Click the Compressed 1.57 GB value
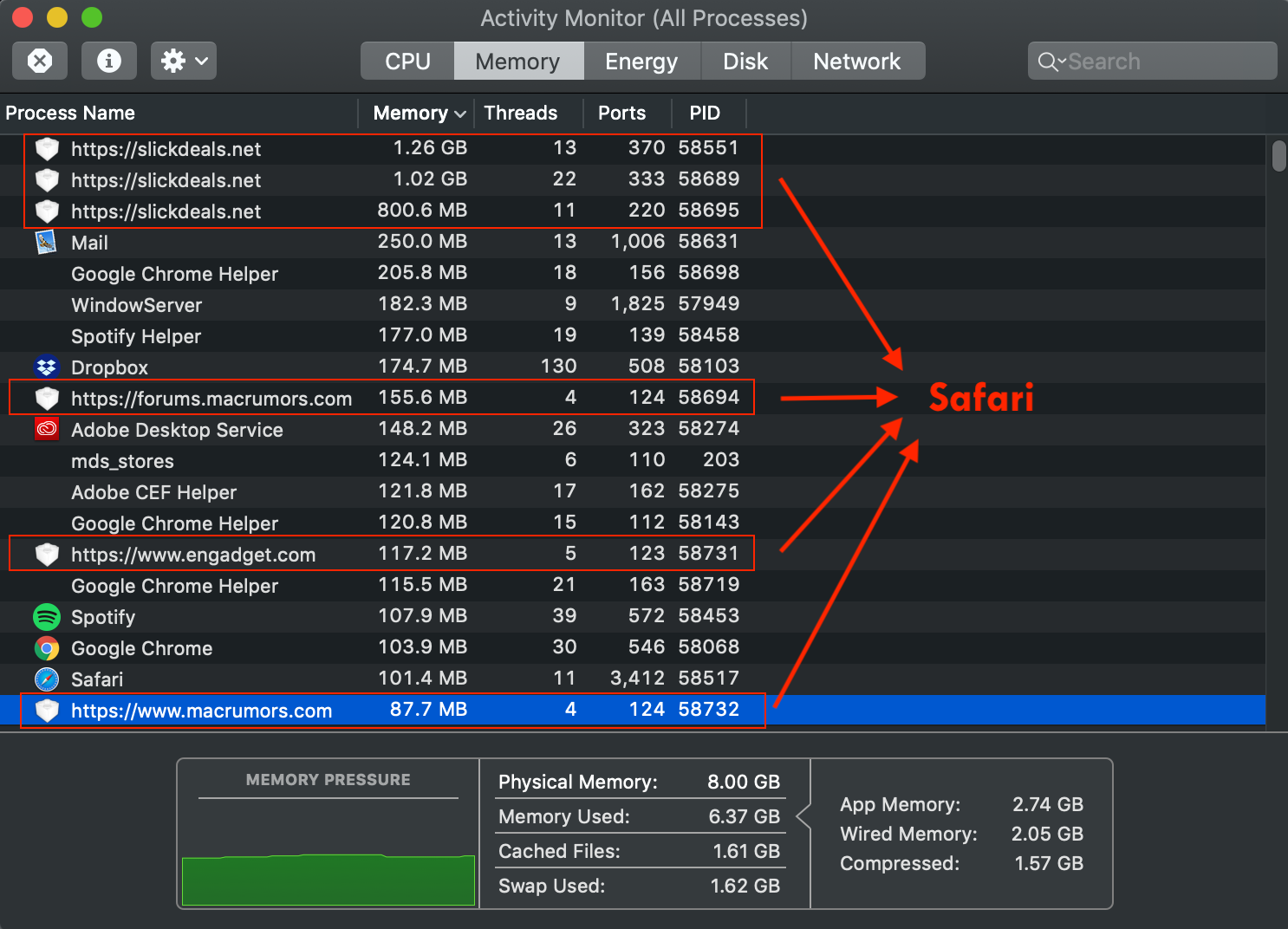Image resolution: width=1288 pixels, height=929 pixels. click(1049, 863)
